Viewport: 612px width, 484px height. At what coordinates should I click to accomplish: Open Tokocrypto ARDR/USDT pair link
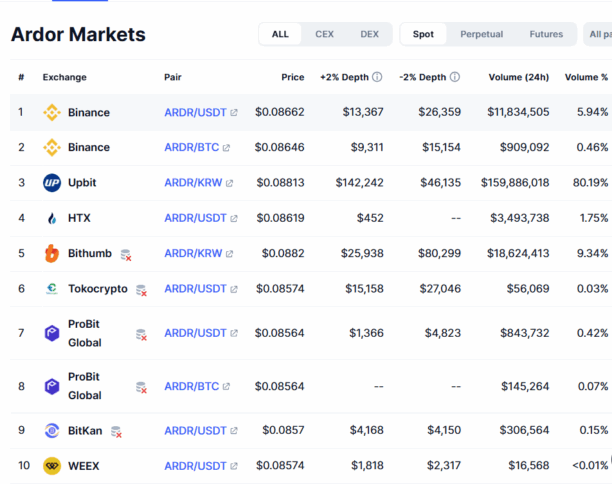195,288
